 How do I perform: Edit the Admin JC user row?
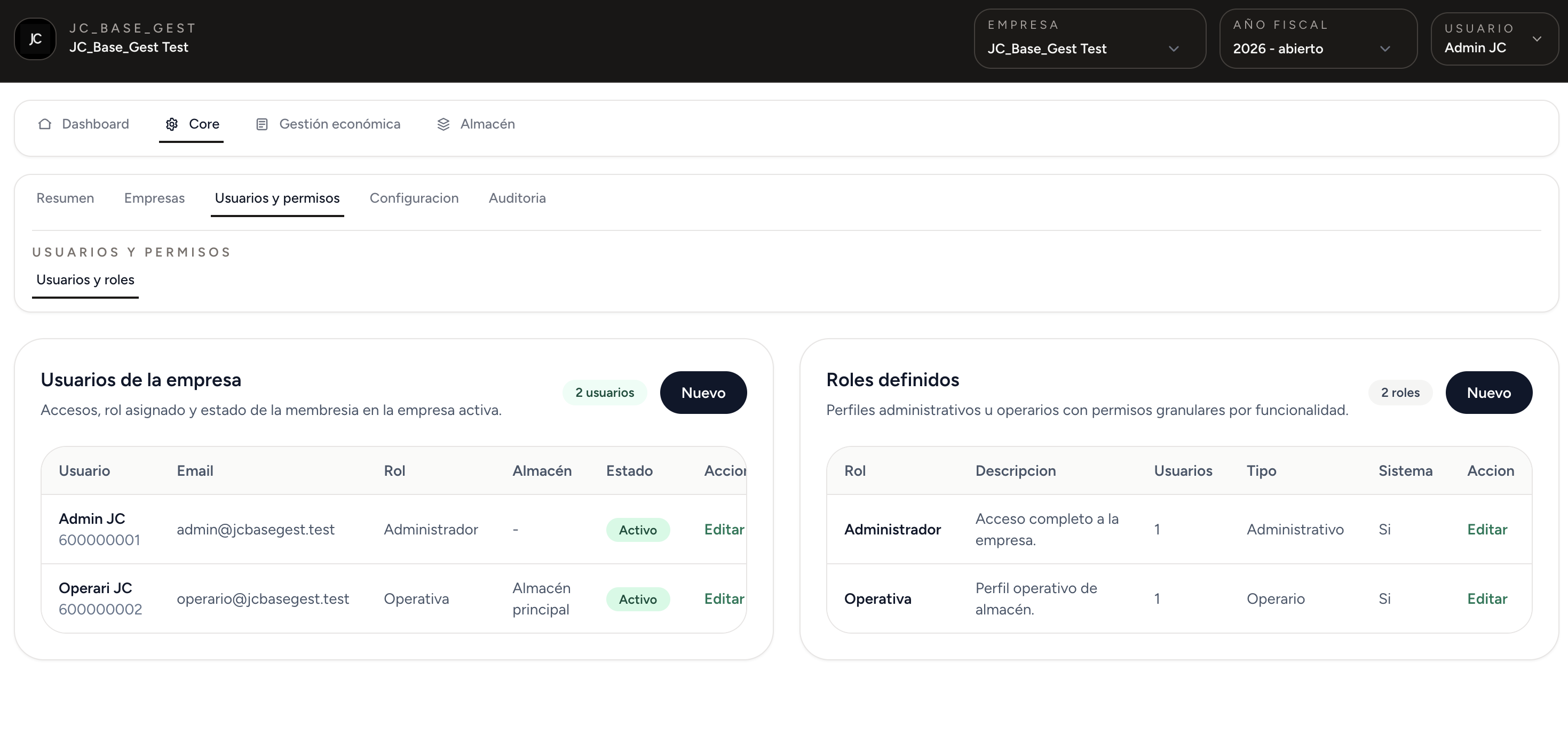pos(724,530)
